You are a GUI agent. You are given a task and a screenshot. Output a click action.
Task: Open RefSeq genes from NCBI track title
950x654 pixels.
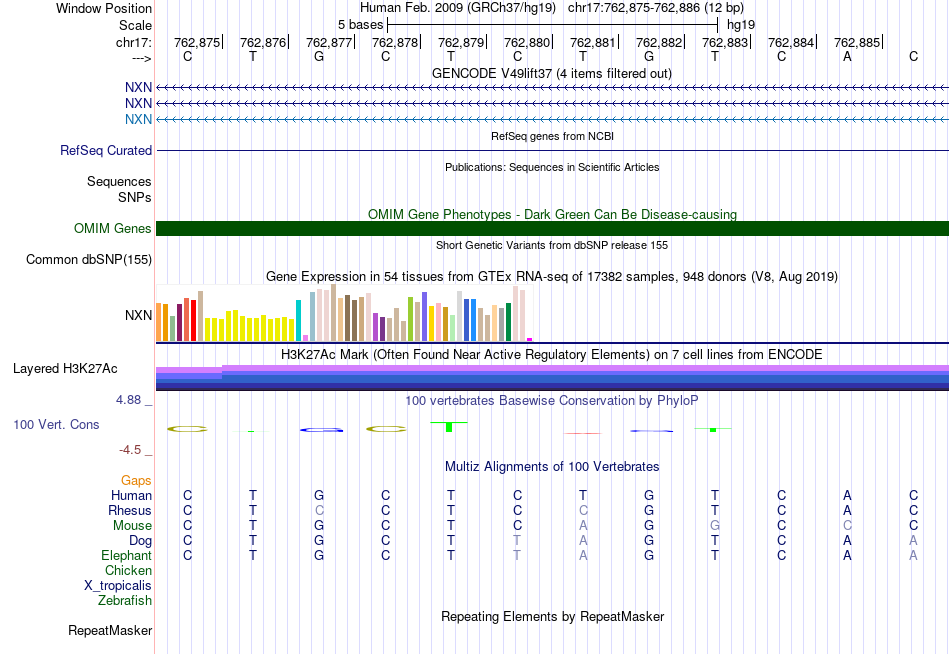click(x=552, y=136)
